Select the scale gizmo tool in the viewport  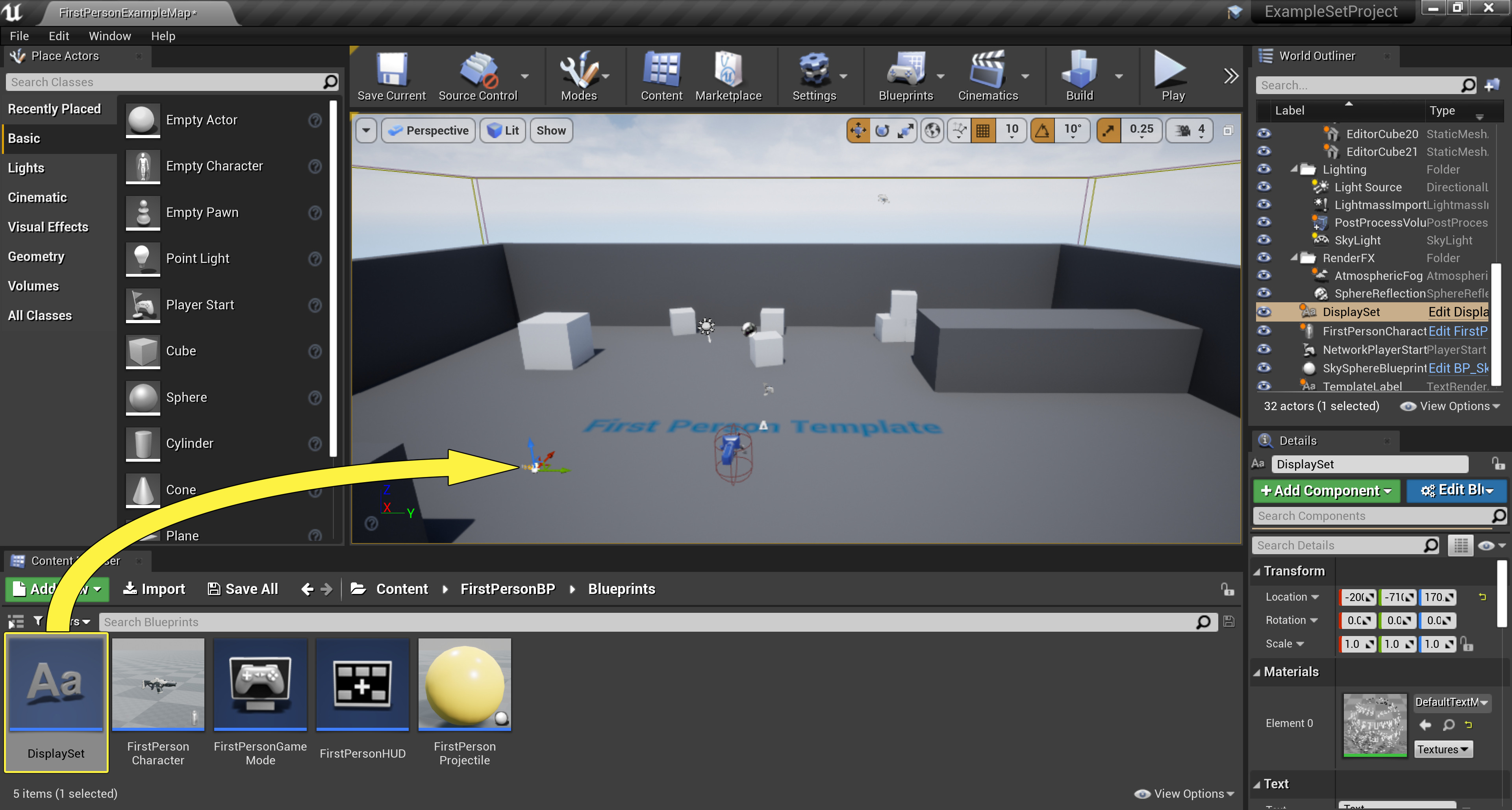[906, 130]
